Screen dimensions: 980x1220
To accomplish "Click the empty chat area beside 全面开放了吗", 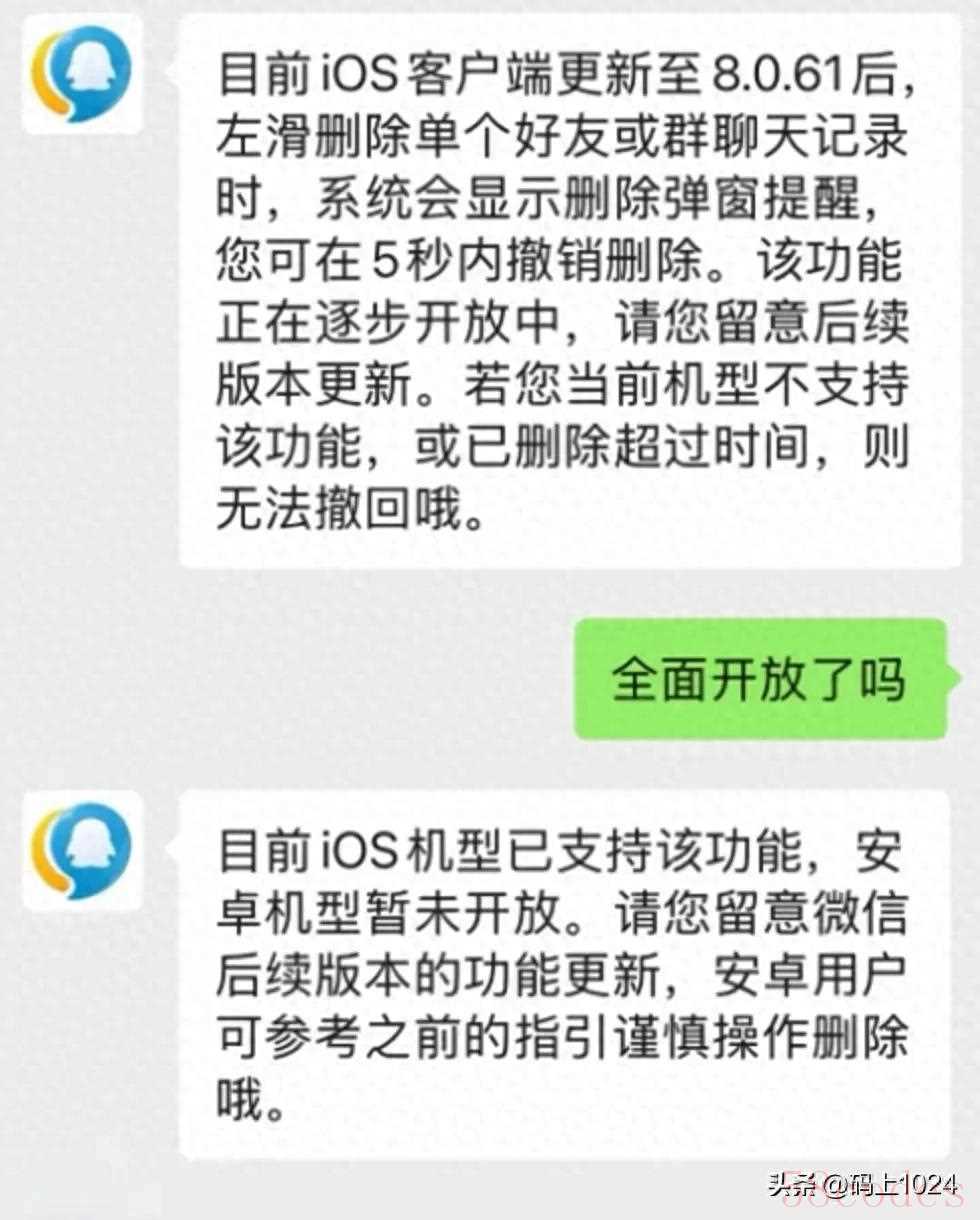I will pyautogui.click(x=290, y=678).
